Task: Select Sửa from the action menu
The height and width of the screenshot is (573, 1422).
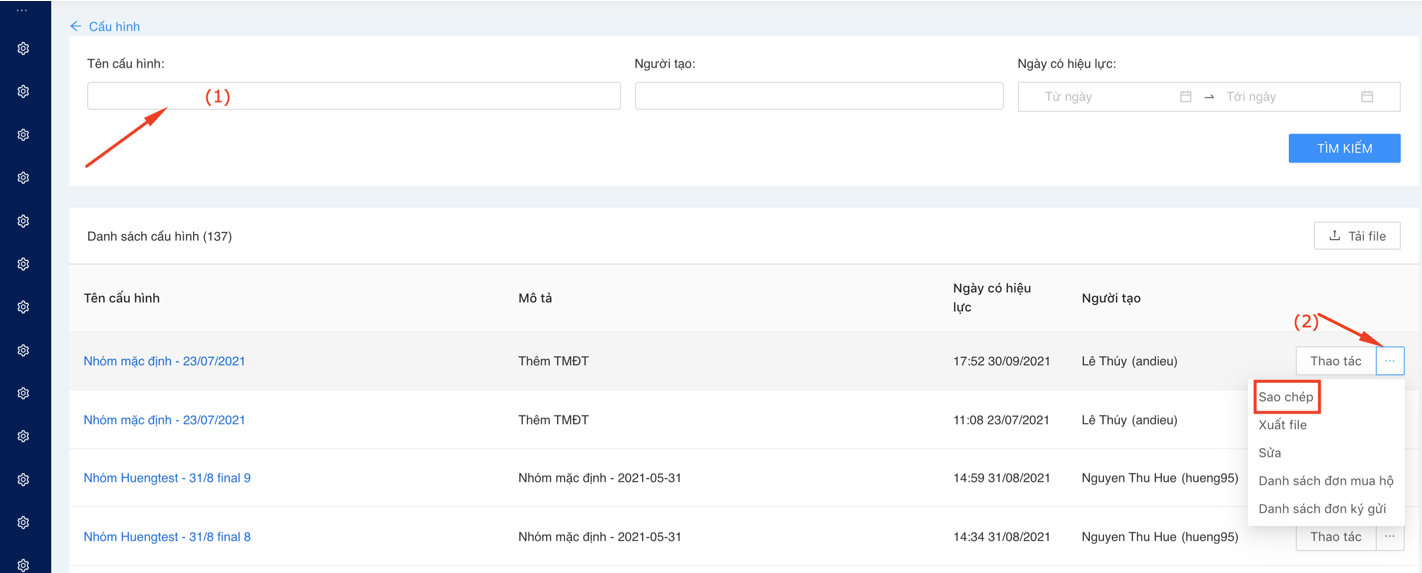Action: pyautogui.click(x=1269, y=453)
